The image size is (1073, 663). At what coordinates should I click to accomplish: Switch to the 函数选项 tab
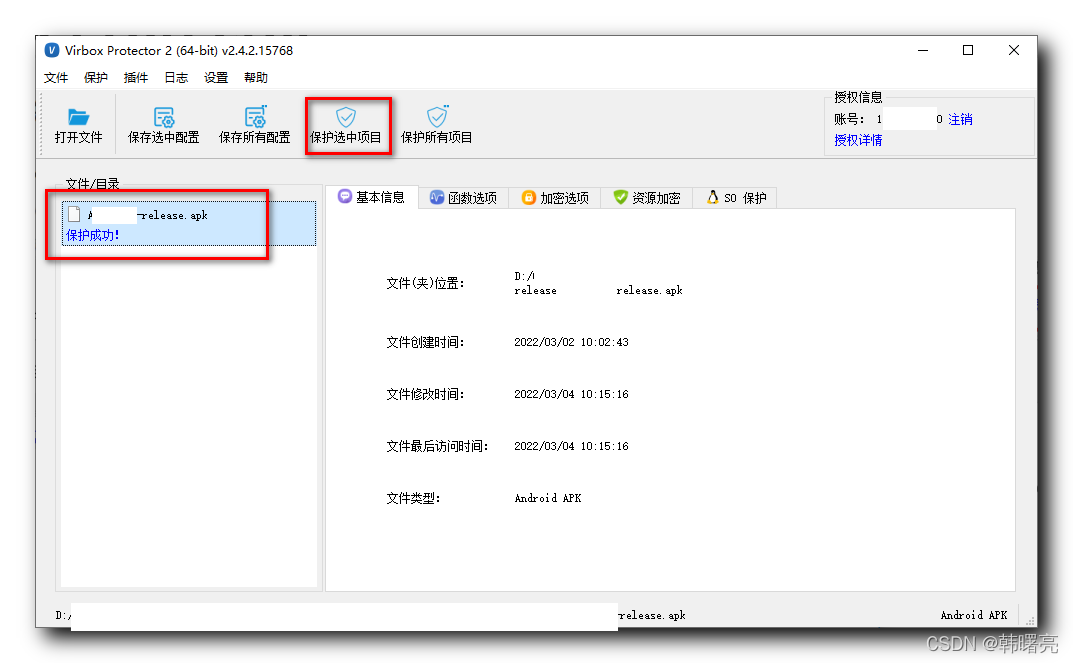point(463,198)
